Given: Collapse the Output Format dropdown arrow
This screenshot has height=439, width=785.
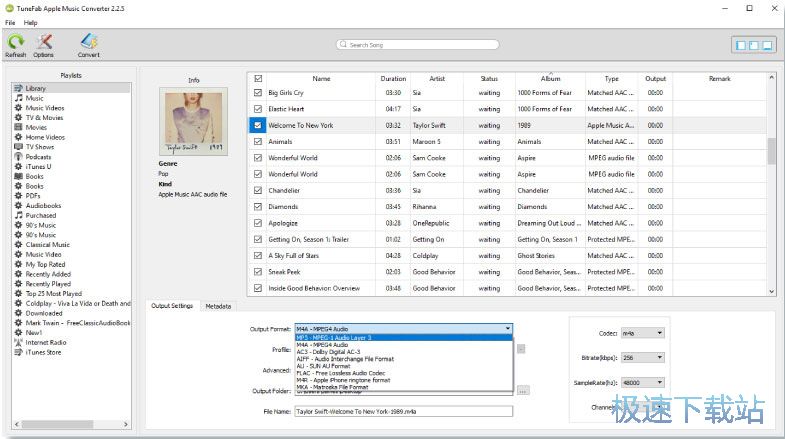Looking at the screenshot, I should click(x=508, y=329).
